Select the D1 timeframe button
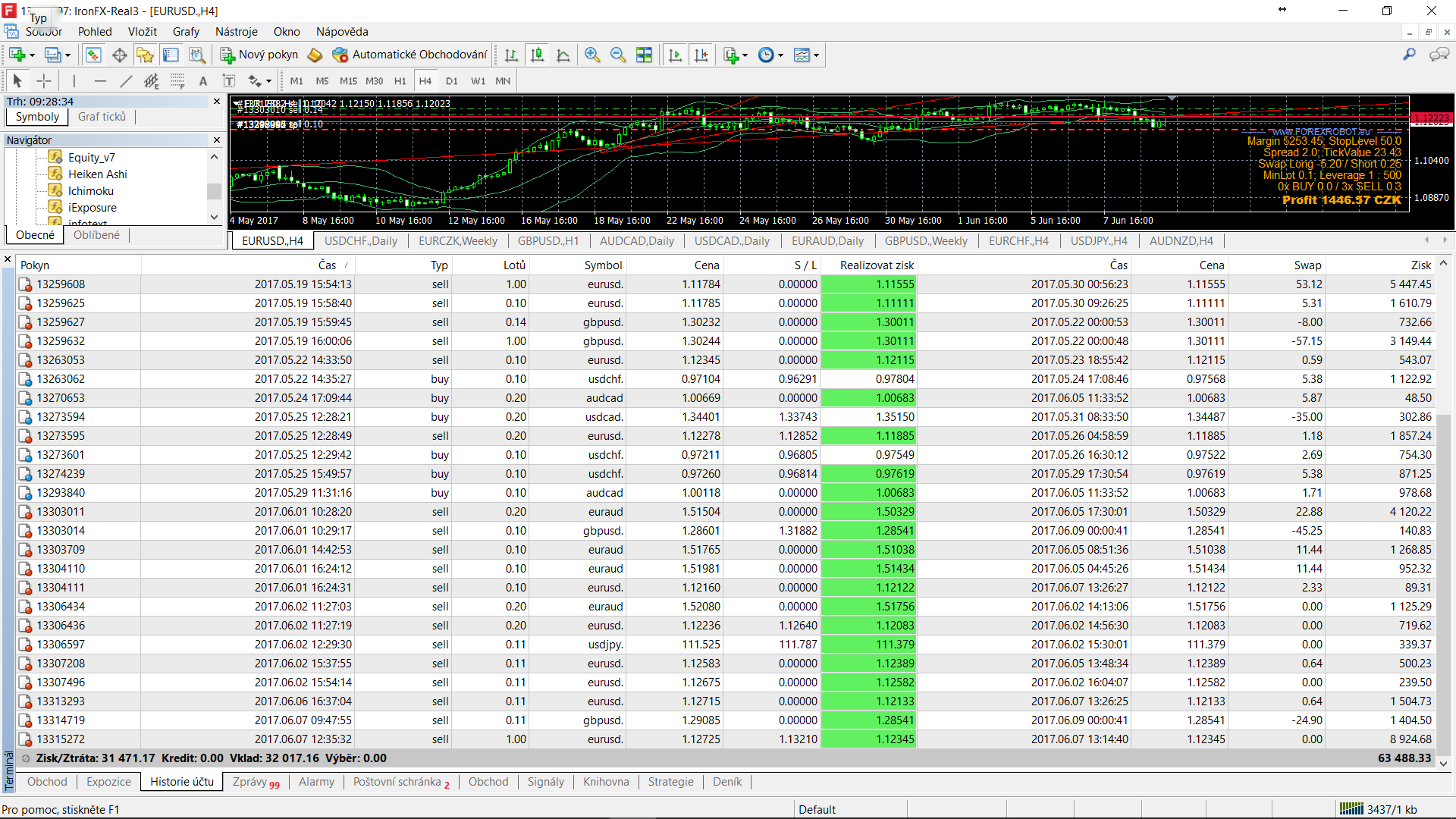1456x819 pixels. pyautogui.click(x=451, y=81)
